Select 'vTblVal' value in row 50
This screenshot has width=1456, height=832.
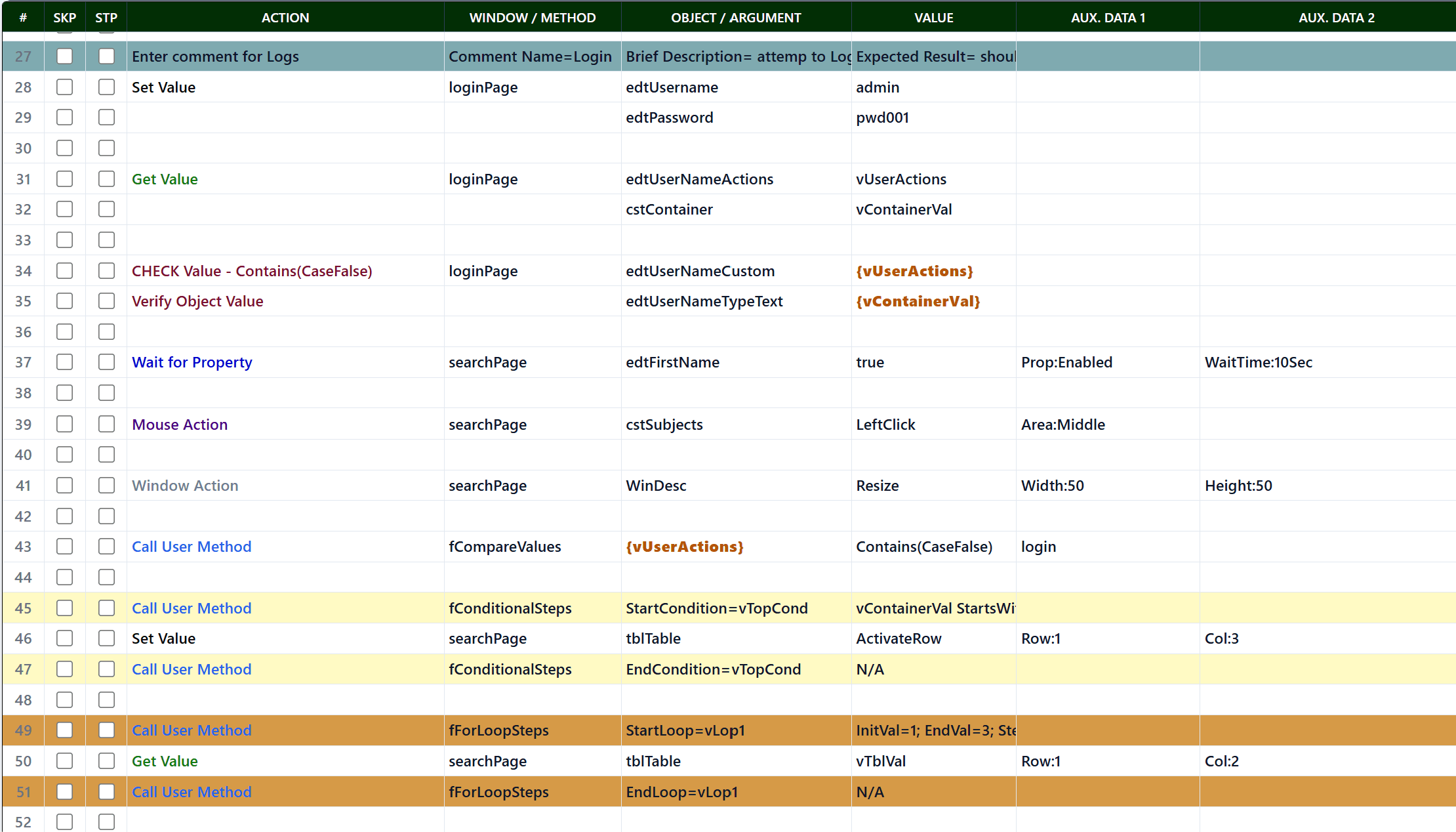[934, 761]
